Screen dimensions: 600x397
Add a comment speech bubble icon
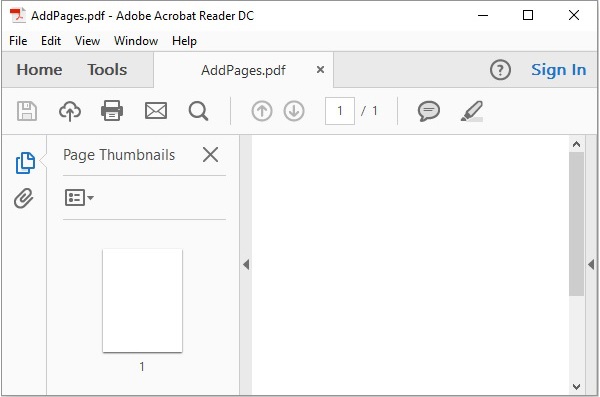tap(429, 111)
